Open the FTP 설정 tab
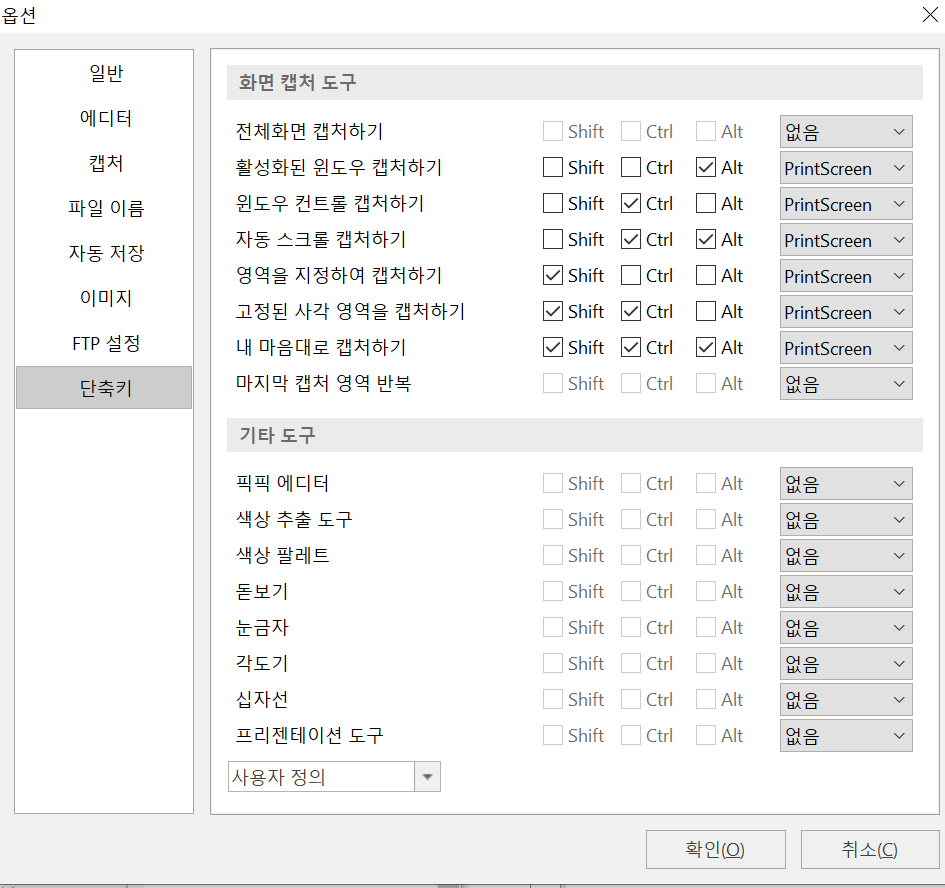Image resolution: width=945 pixels, height=888 pixels. click(105, 343)
